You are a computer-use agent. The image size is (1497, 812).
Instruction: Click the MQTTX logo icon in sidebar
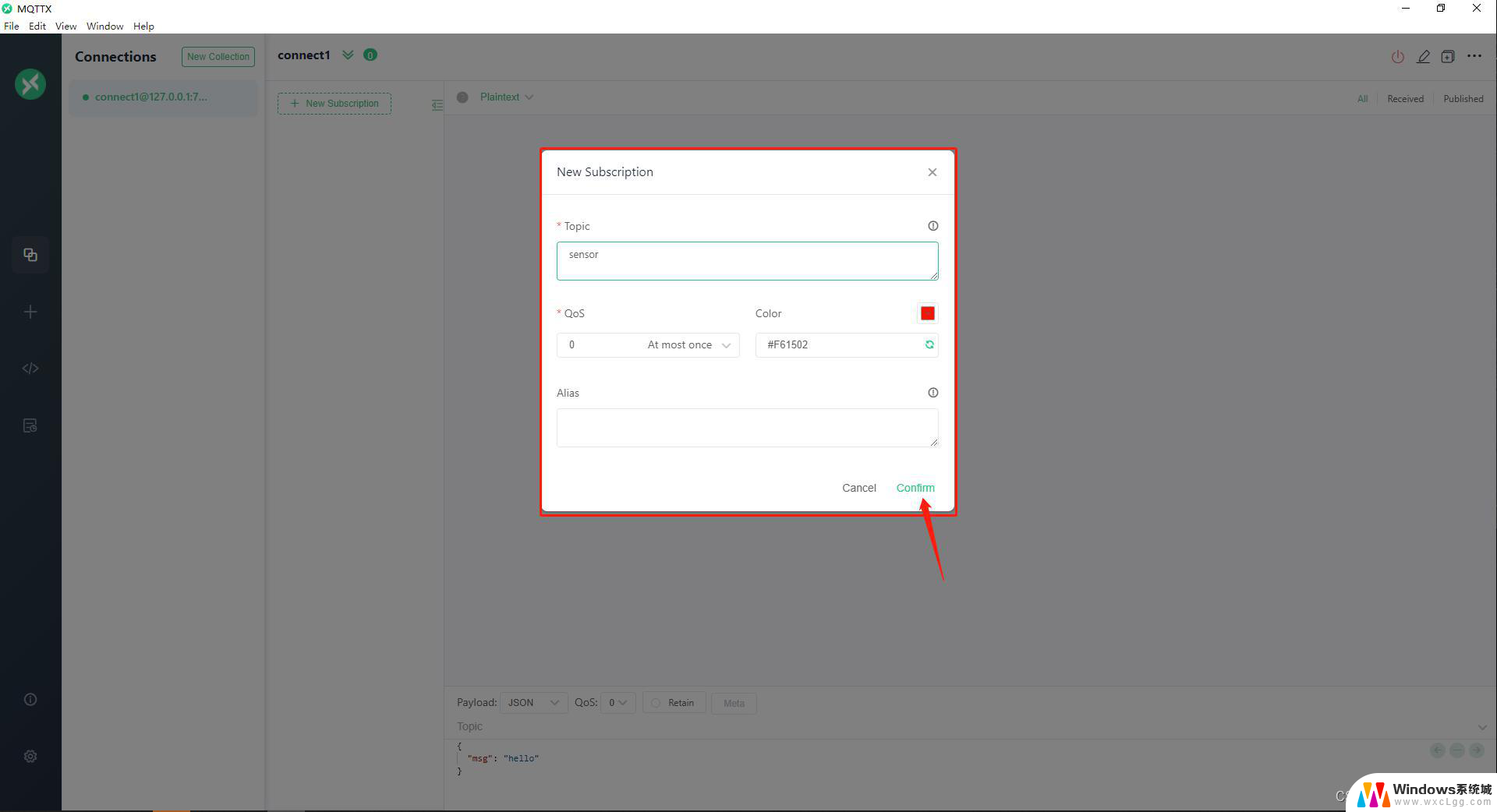pyautogui.click(x=30, y=84)
